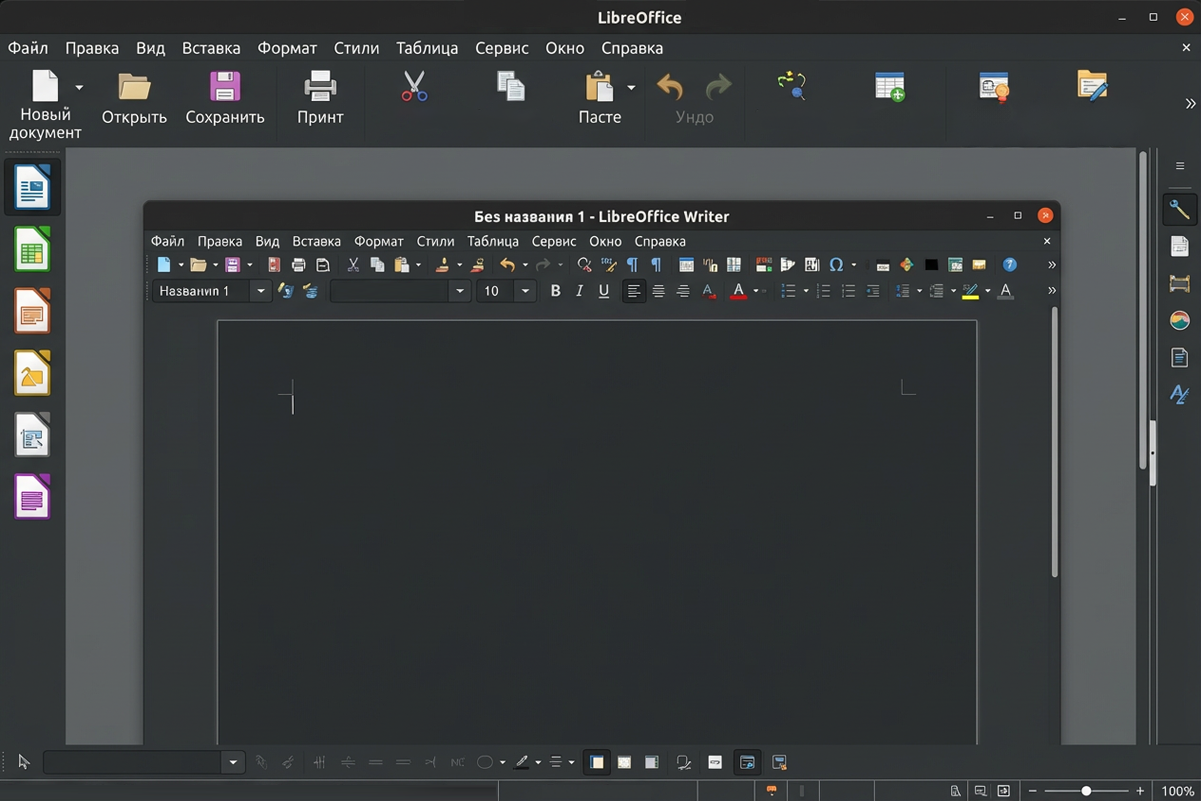Click the small scissors in Writer toolbar

[353, 265]
